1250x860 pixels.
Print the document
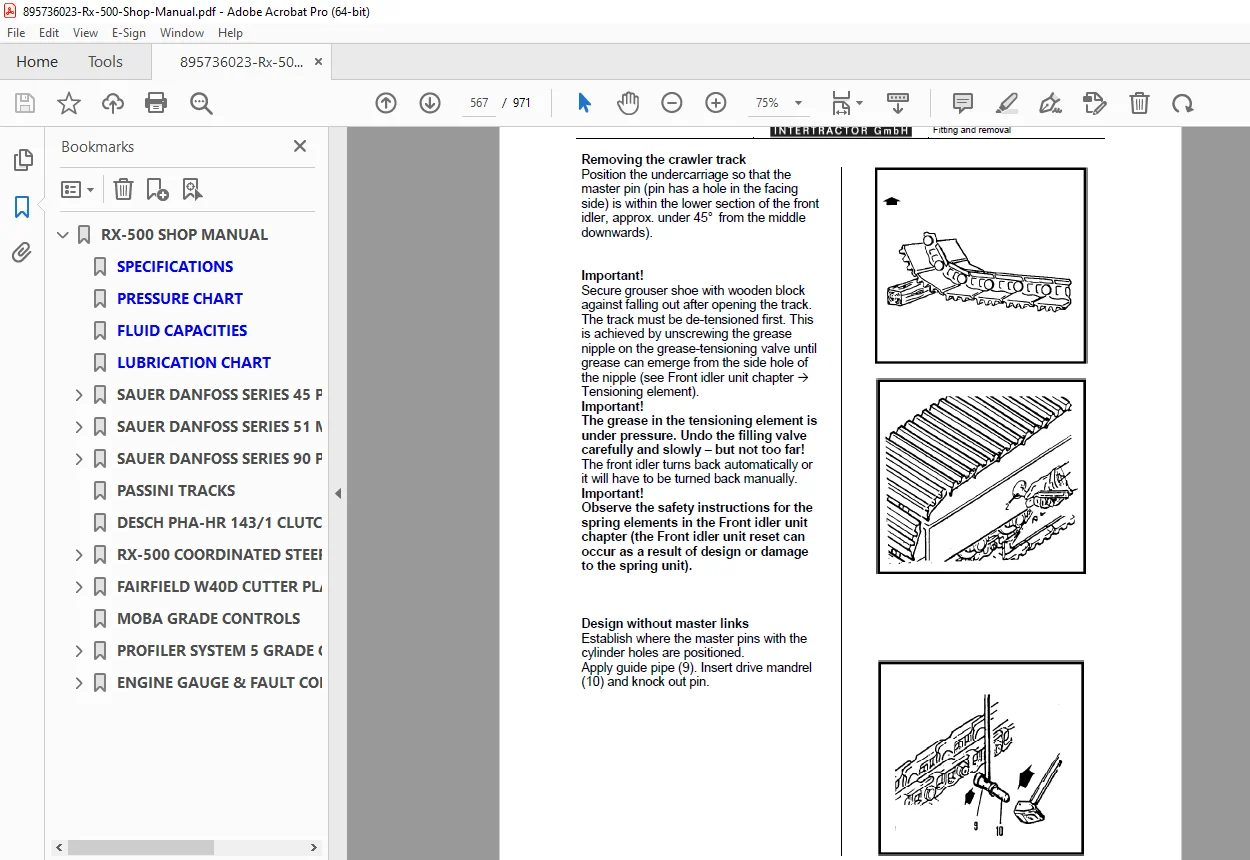156,103
